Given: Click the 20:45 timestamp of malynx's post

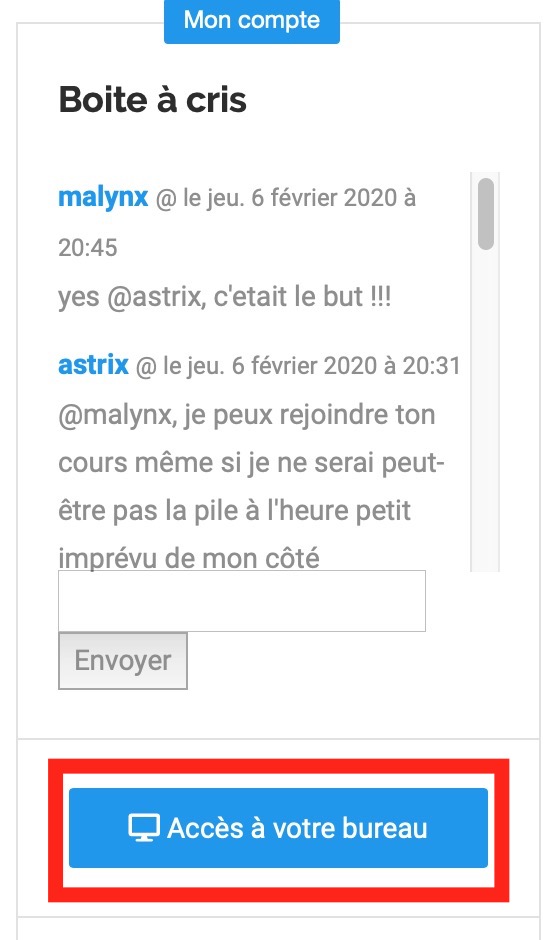Looking at the screenshot, I should point(88,247).
